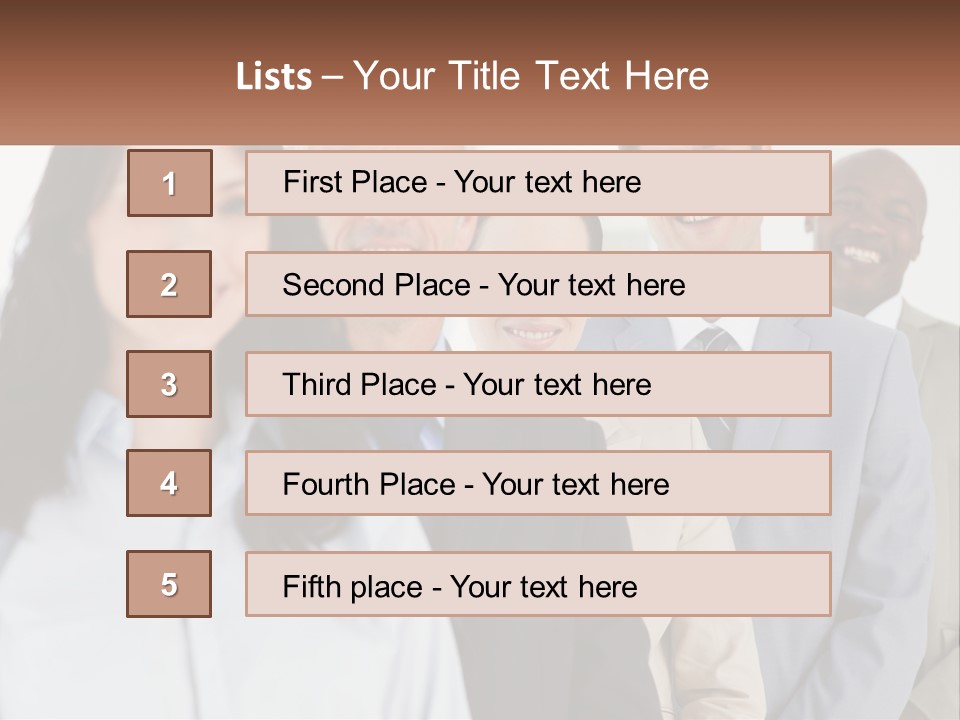The height and width of the screenshot is (720, 960).
Task: Select the First Place text box
Action: coord(461,182)
